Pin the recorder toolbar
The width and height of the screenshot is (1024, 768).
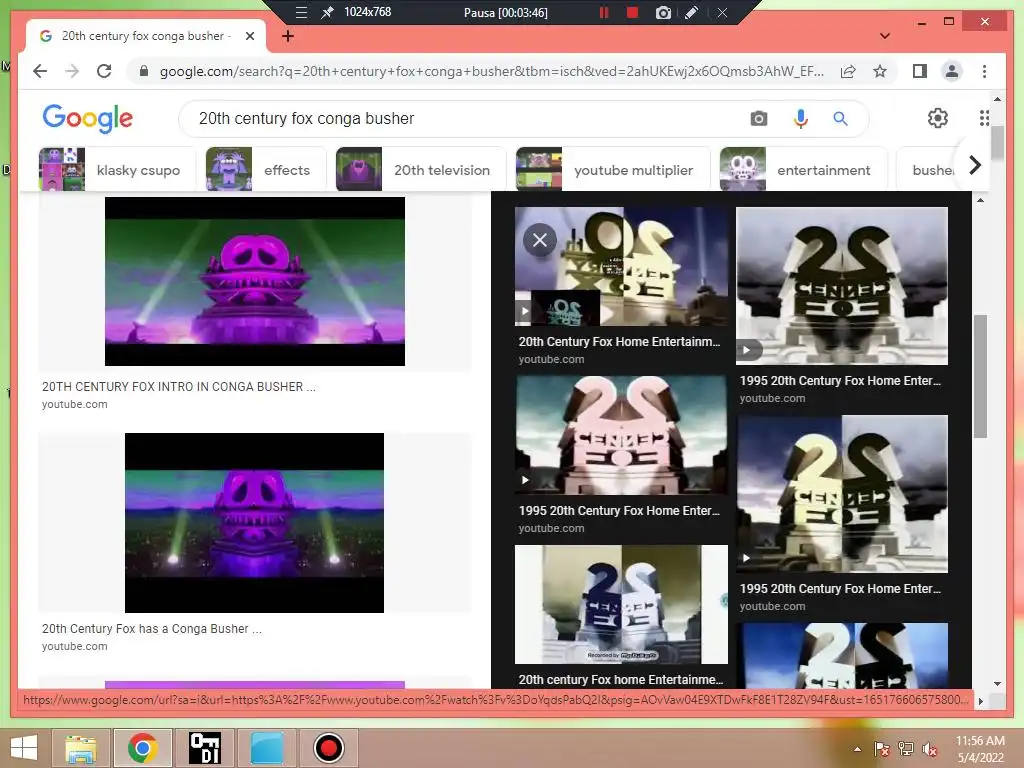327,12
